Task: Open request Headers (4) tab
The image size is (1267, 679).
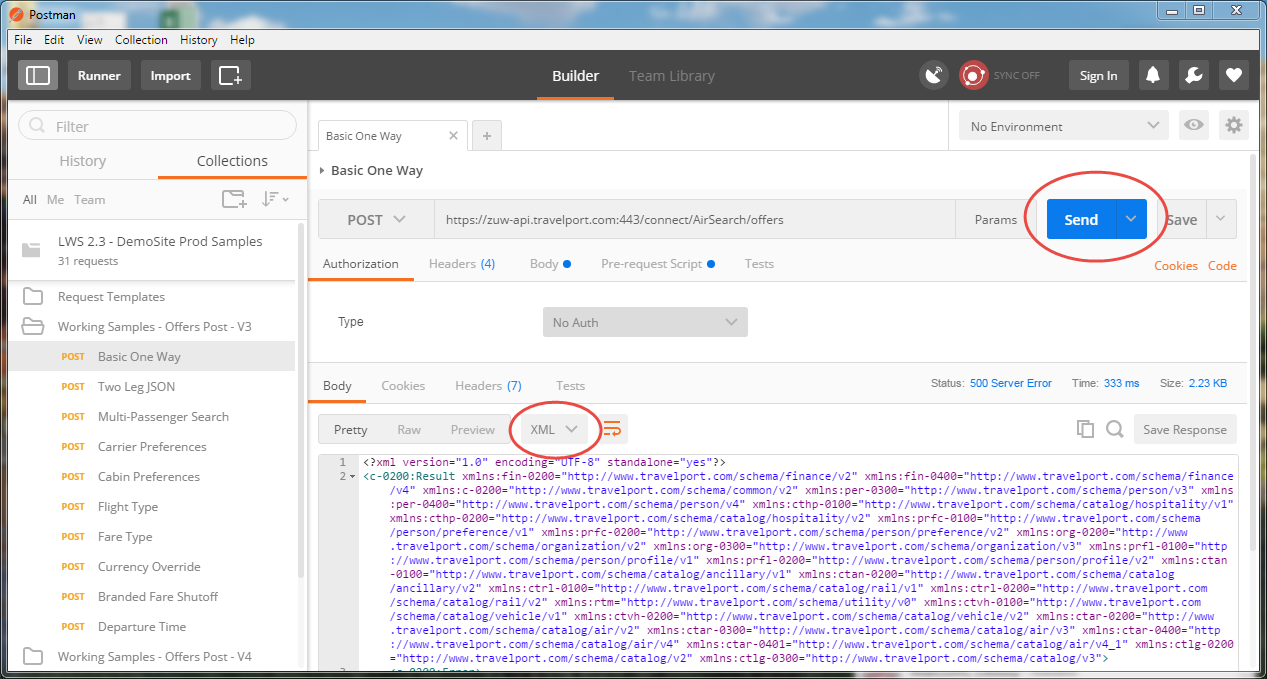Action: tap(462, 264)
